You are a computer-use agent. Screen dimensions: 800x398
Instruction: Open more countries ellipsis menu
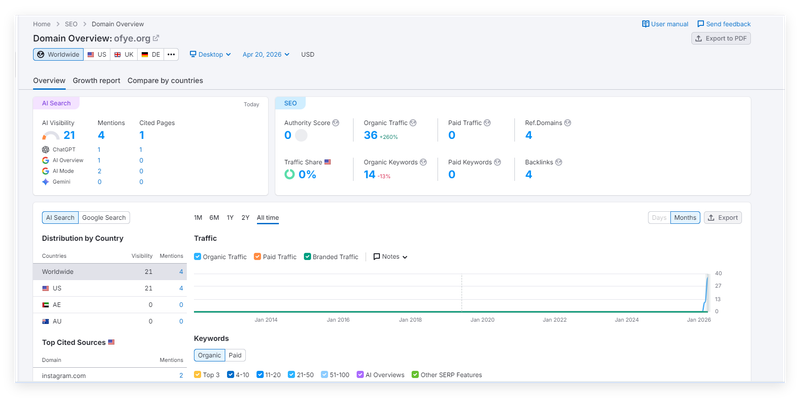pos(171,55)
